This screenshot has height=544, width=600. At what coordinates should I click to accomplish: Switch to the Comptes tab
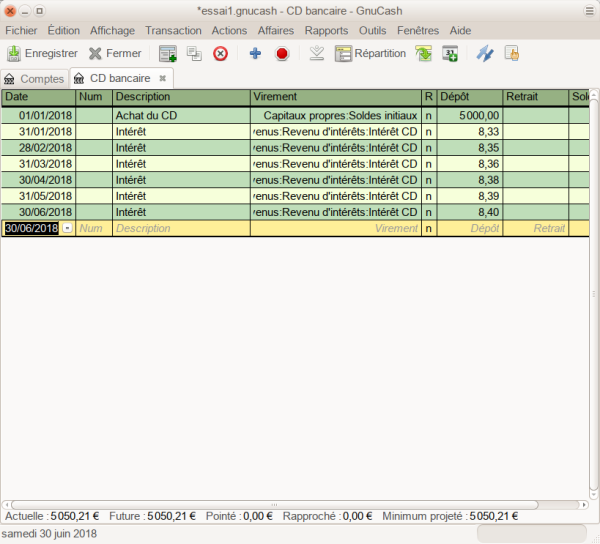coord(34,78)
